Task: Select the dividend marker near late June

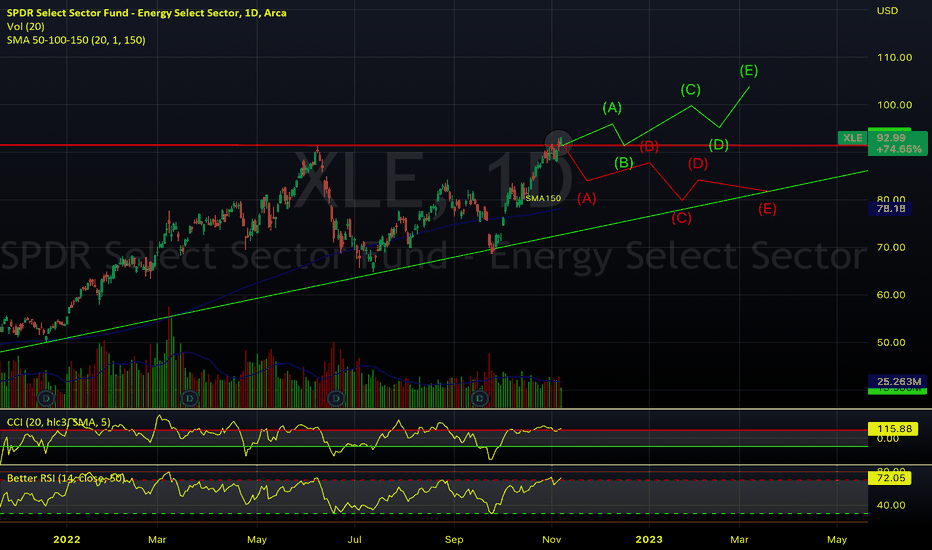Action: pyautogui.click(x=336, y=398)
